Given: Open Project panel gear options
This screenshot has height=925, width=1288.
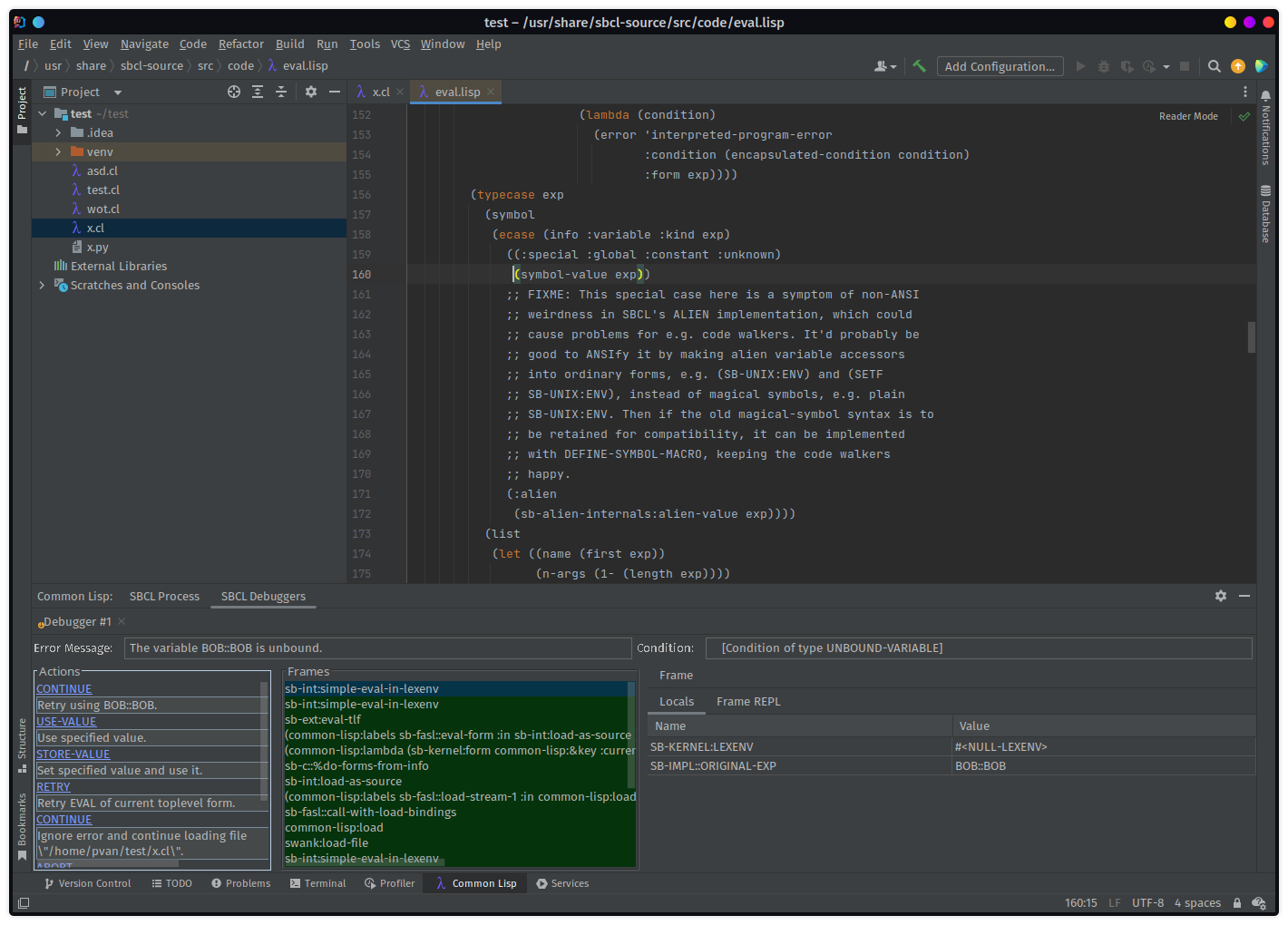Looking at the screenshot, I should point(311,92).
